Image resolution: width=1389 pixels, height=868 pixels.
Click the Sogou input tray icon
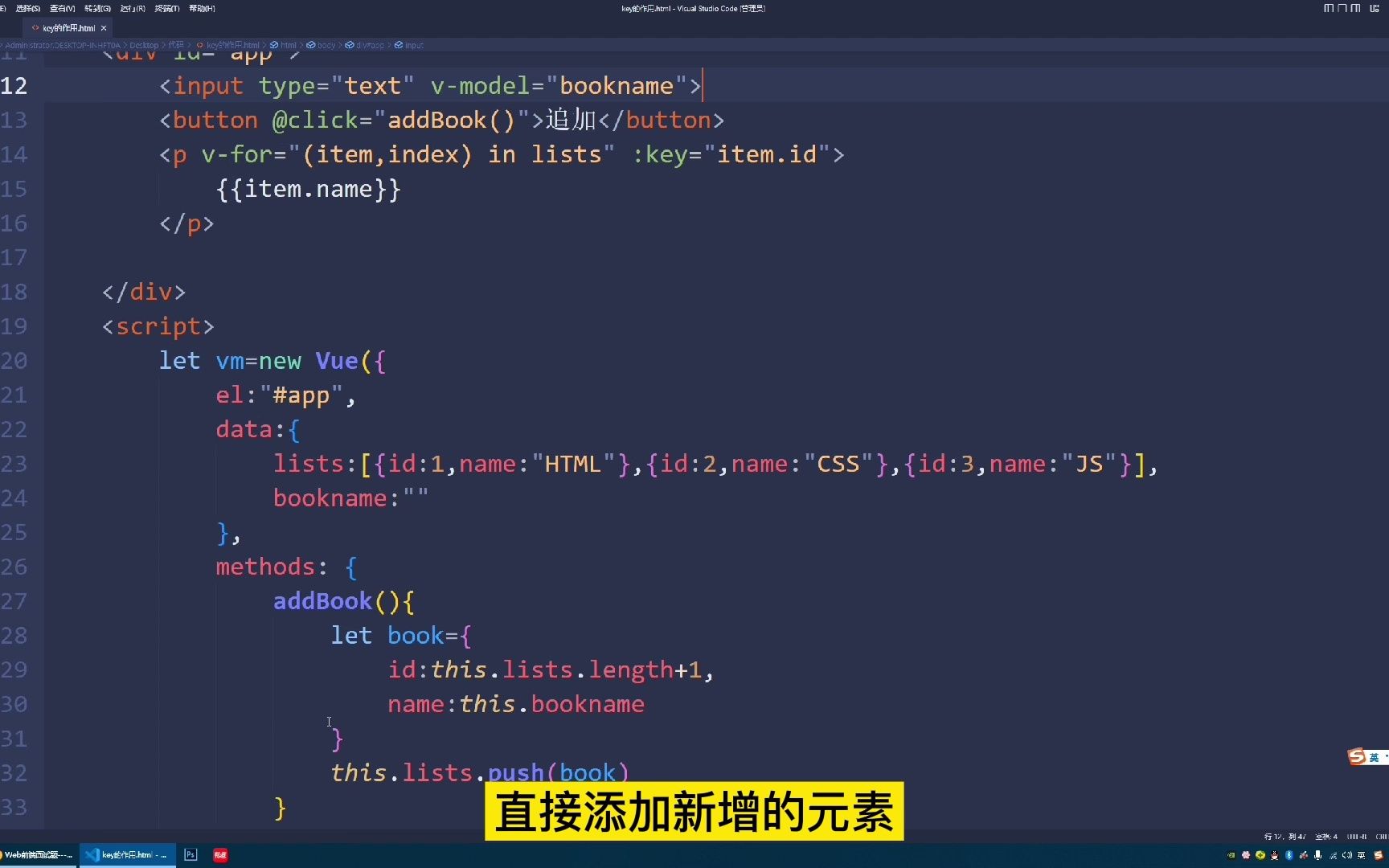(x=1378, y=855)
